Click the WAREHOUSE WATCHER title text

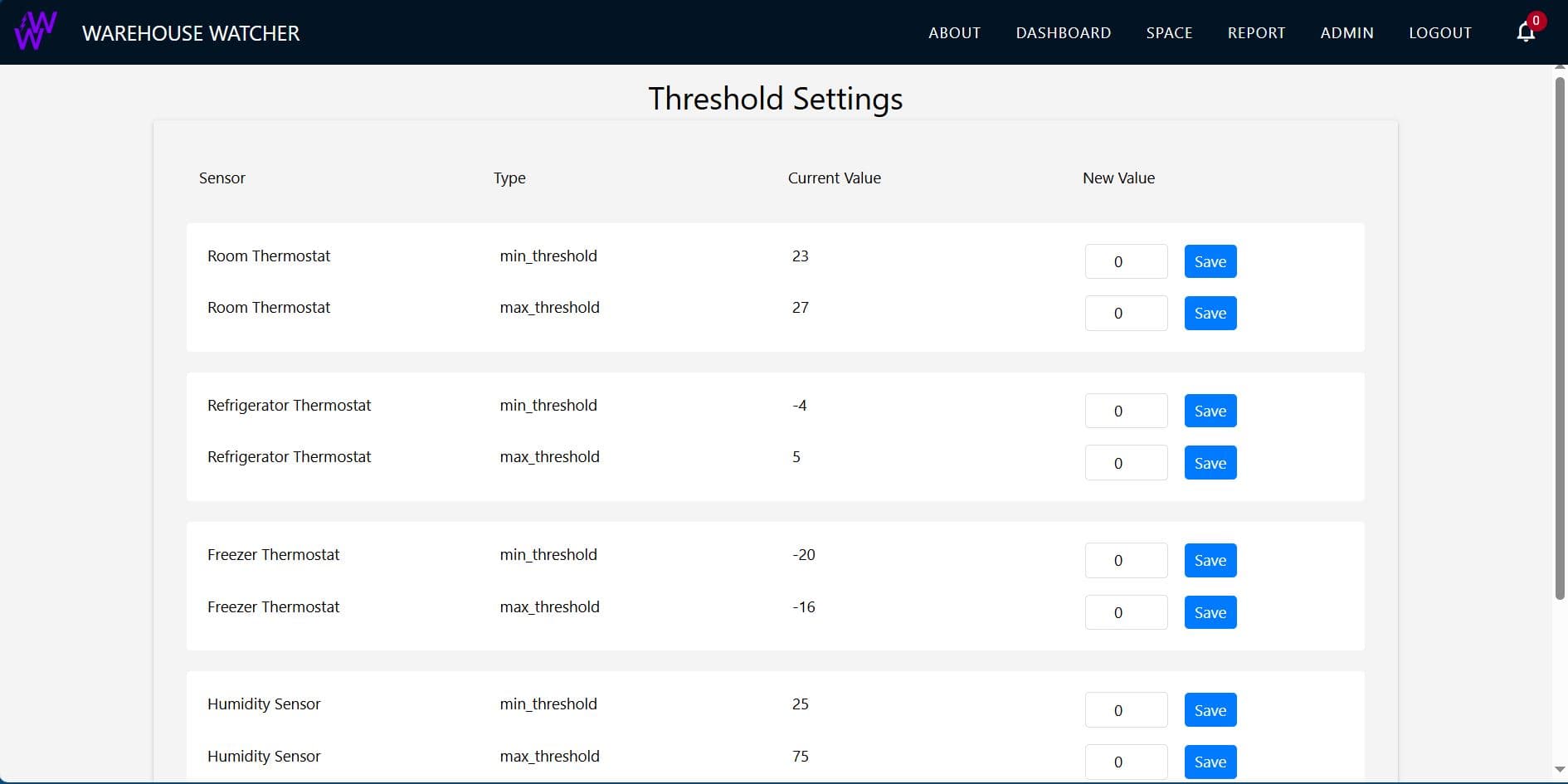coord(191,33)
